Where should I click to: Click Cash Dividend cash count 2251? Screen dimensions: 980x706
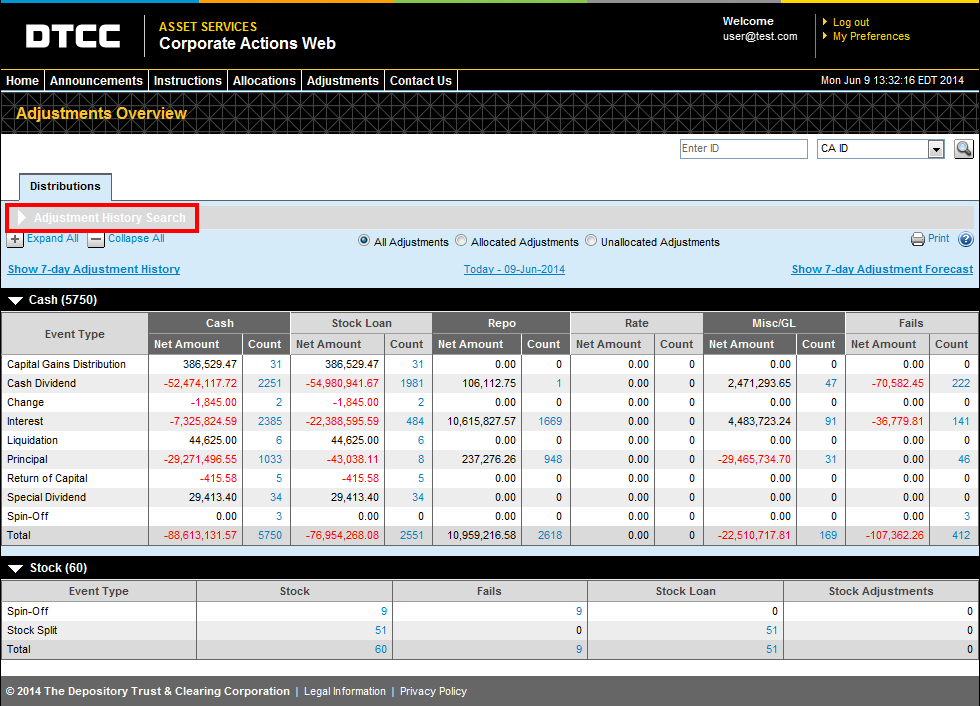pyautogui.click(x=270, y=384)
